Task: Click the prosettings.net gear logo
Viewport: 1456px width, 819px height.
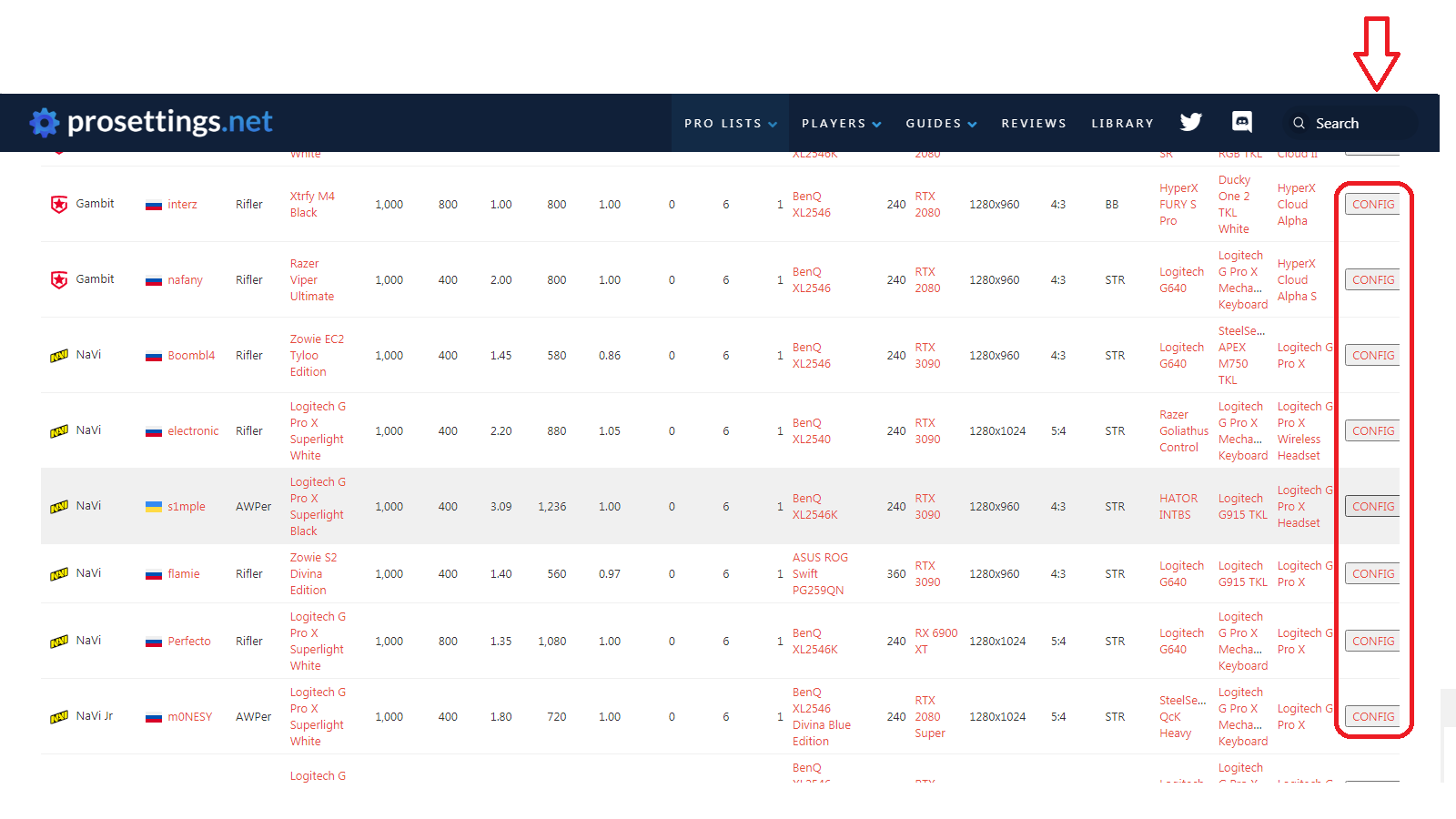Action: pyautogui.click(x=44, y=122)
